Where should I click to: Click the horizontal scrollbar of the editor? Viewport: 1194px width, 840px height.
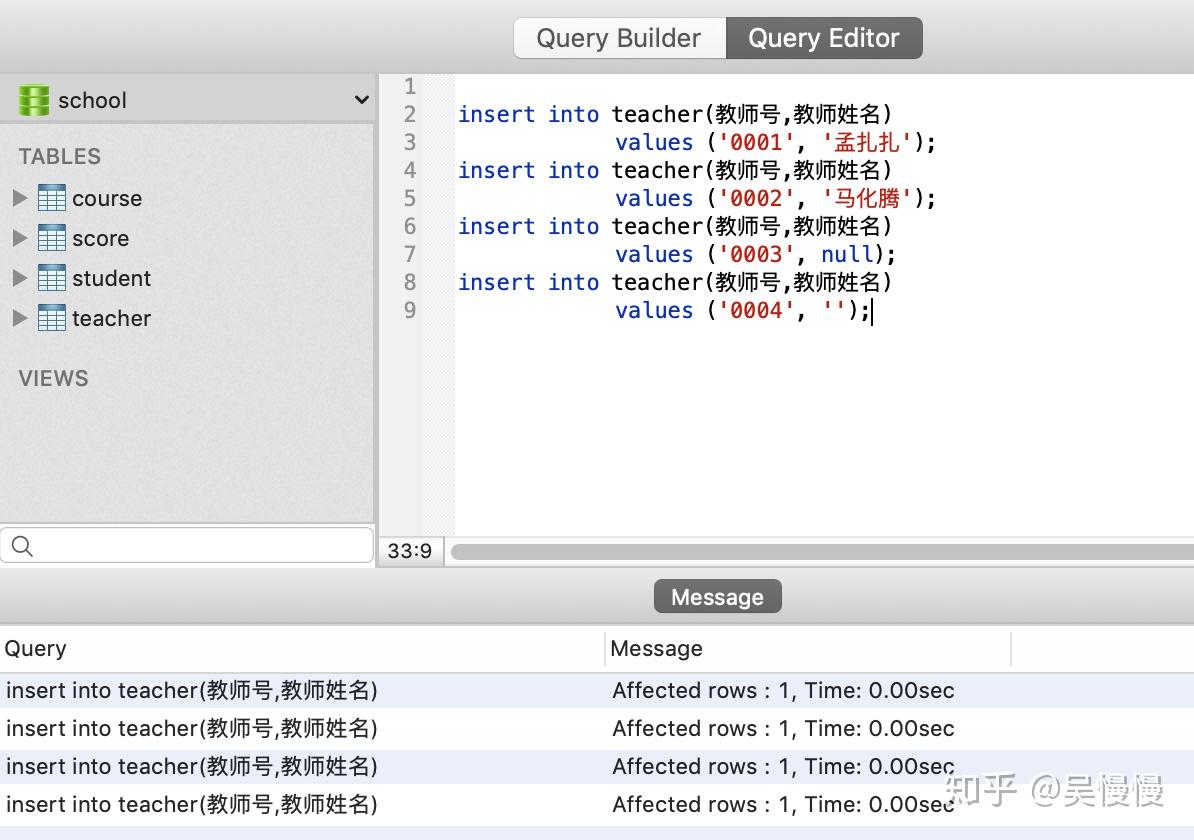(x=822, y=551)
